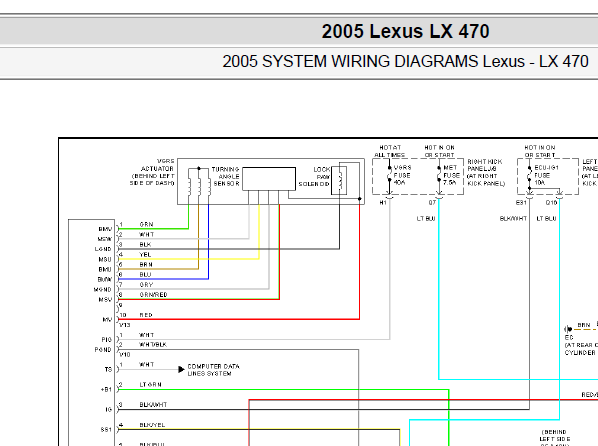The height and width of the screenshot is (446, 598).
Task: Select the 'BMW' terminal label
Action: click(x=105, y=280)
